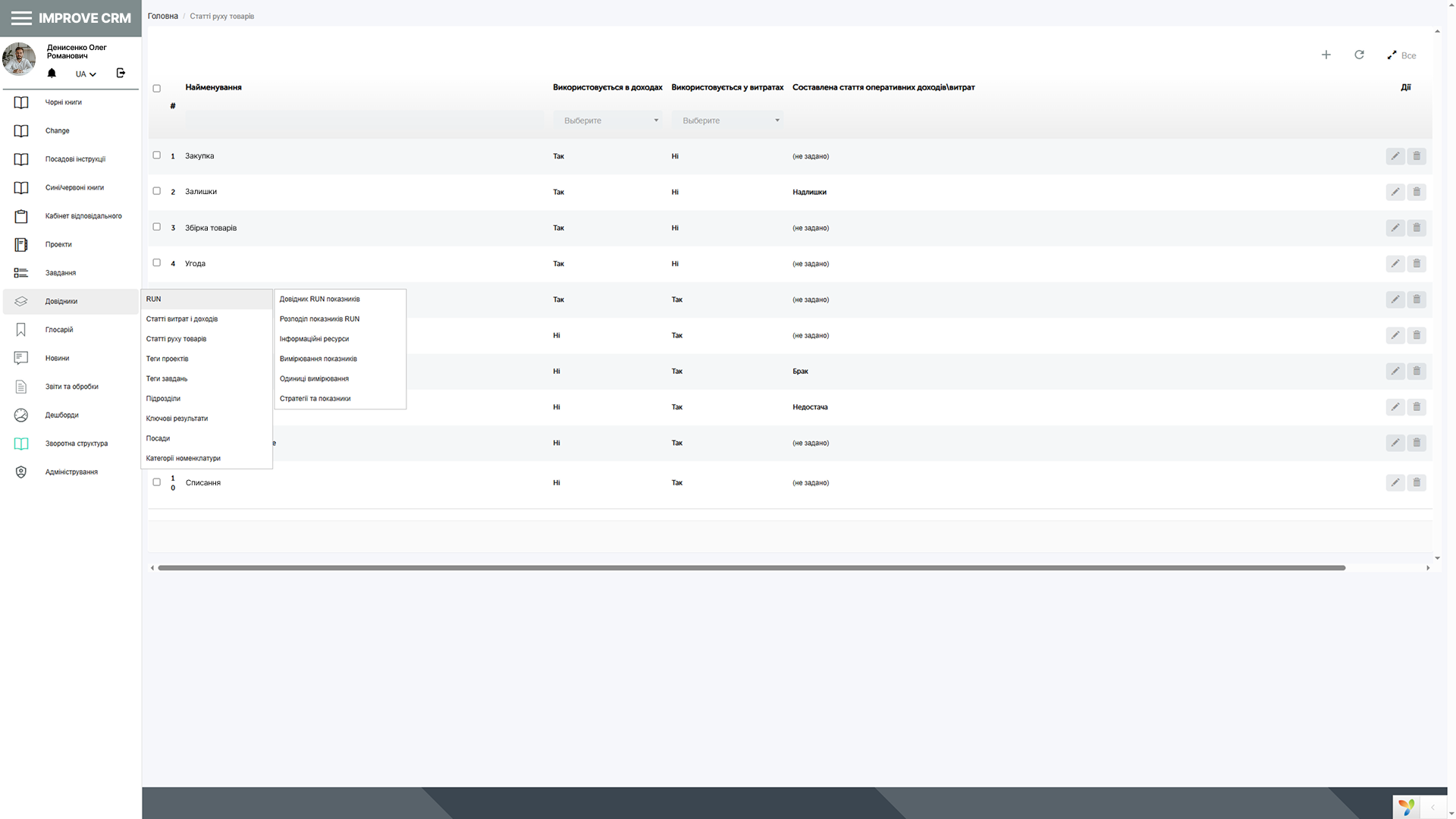Click the hamburger menu icon
The width and height of the screenshot is (1456, 819).
click(x=21, y=18)
